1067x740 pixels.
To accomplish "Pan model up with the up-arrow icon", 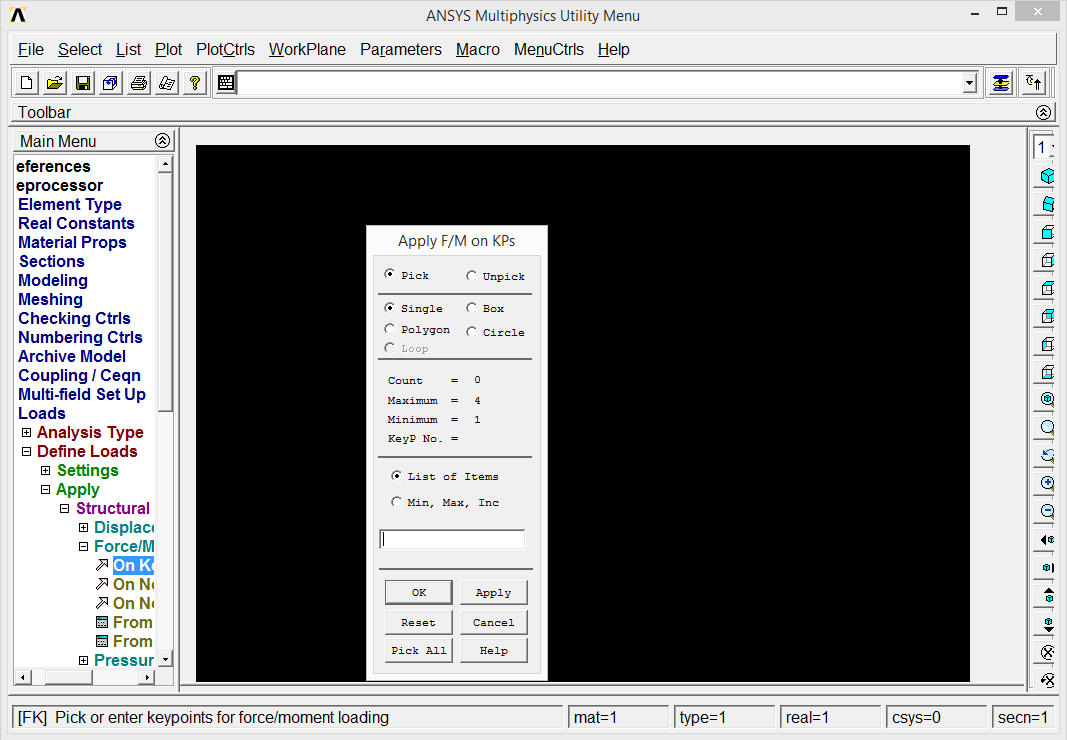I will pos(1047,595).
